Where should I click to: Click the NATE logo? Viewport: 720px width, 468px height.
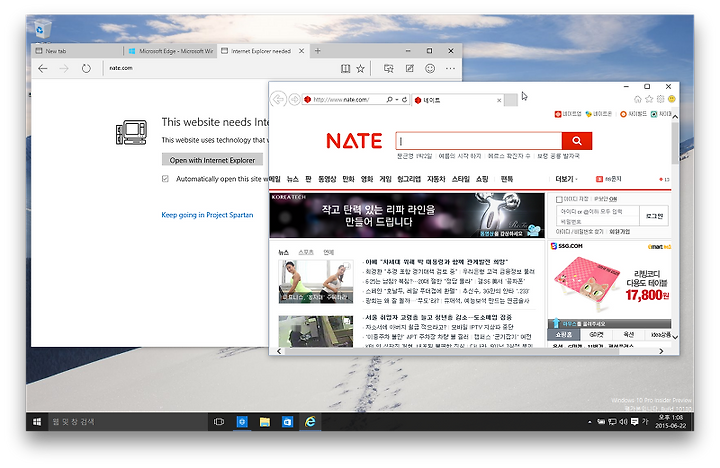[354, 141]
